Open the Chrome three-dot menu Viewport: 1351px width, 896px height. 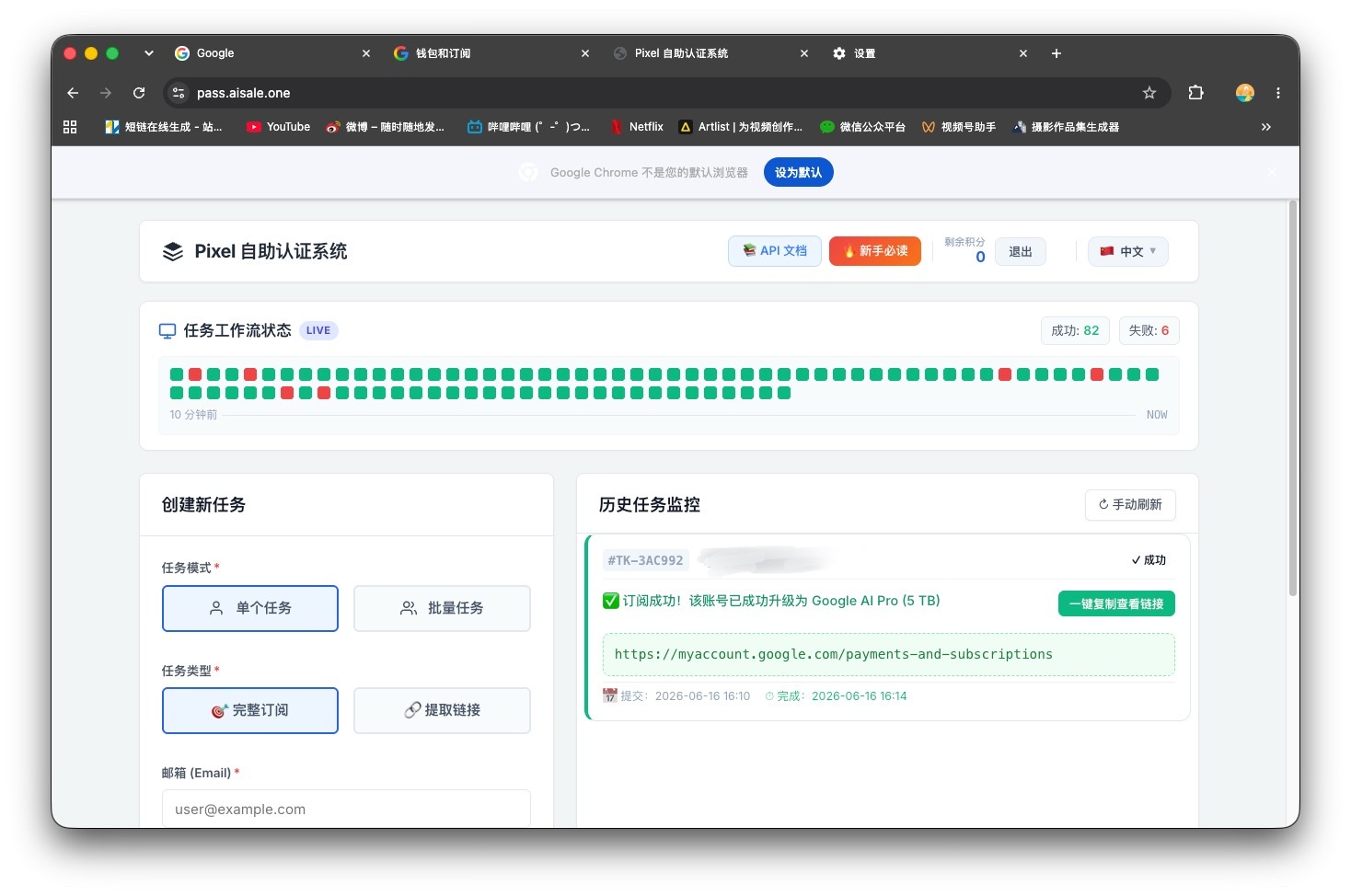click(x=1278, y=93)
